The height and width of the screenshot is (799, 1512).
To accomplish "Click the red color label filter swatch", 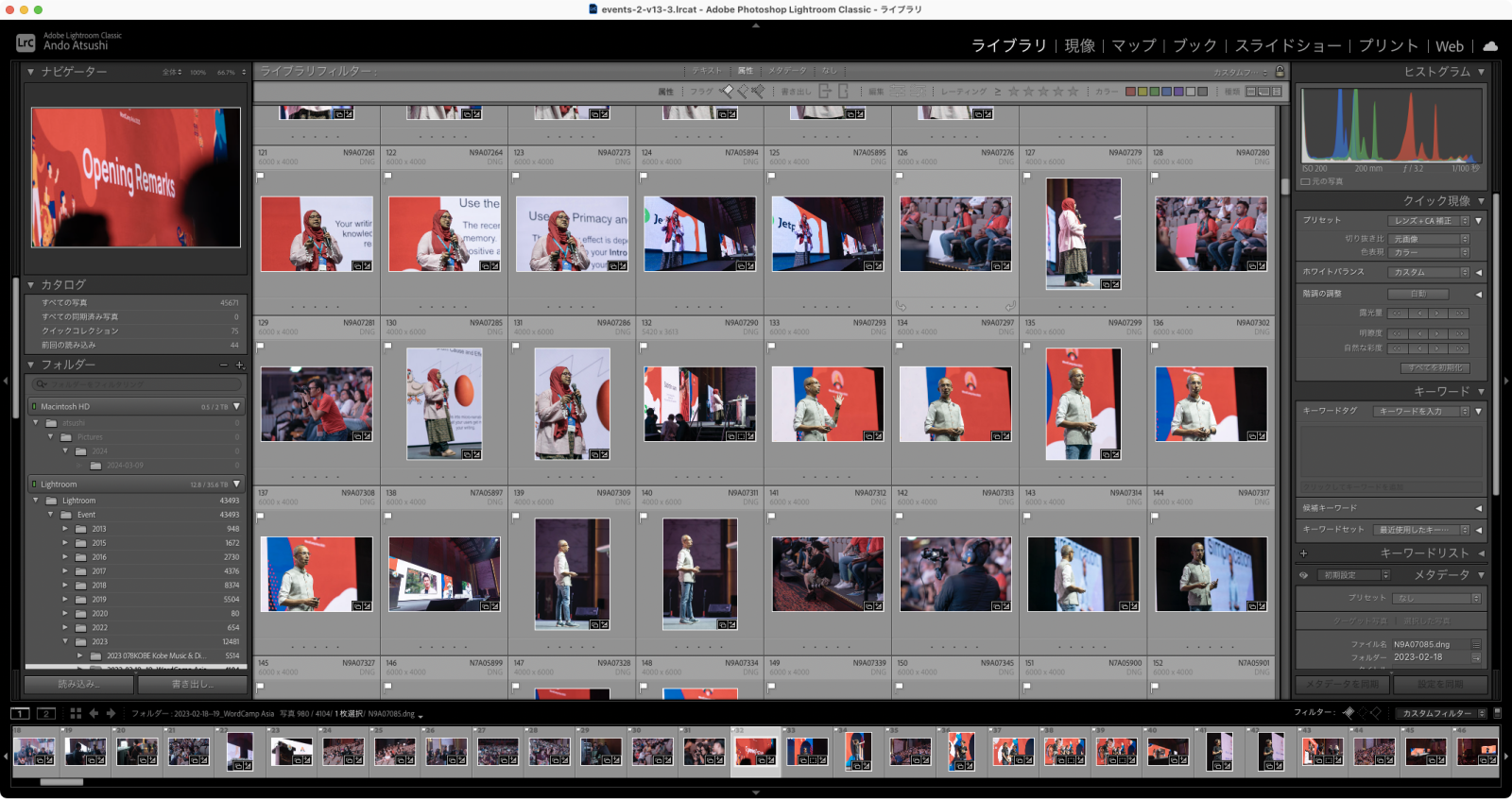I will tap(1130, 92).
